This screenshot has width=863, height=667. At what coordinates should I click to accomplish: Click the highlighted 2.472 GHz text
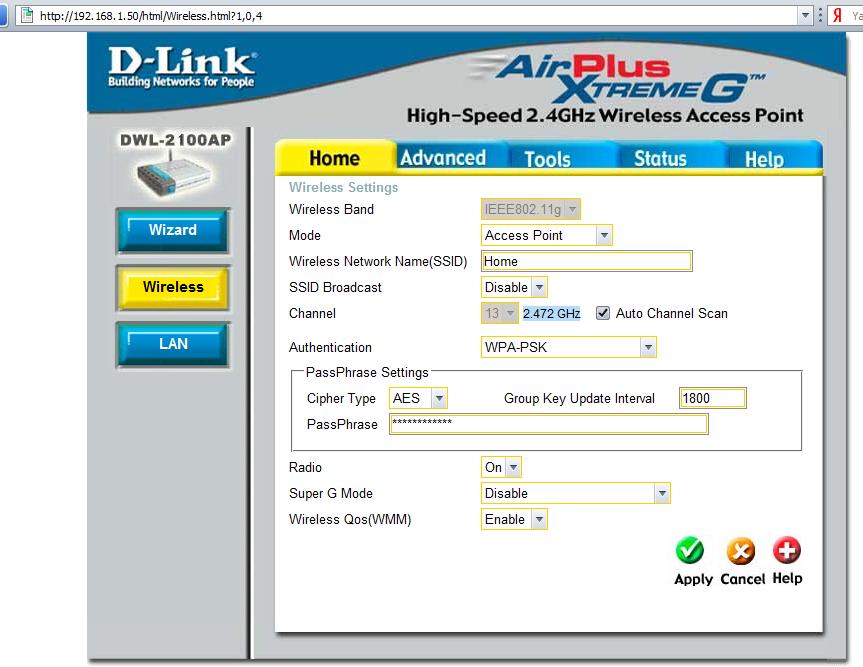click(551, 313)
